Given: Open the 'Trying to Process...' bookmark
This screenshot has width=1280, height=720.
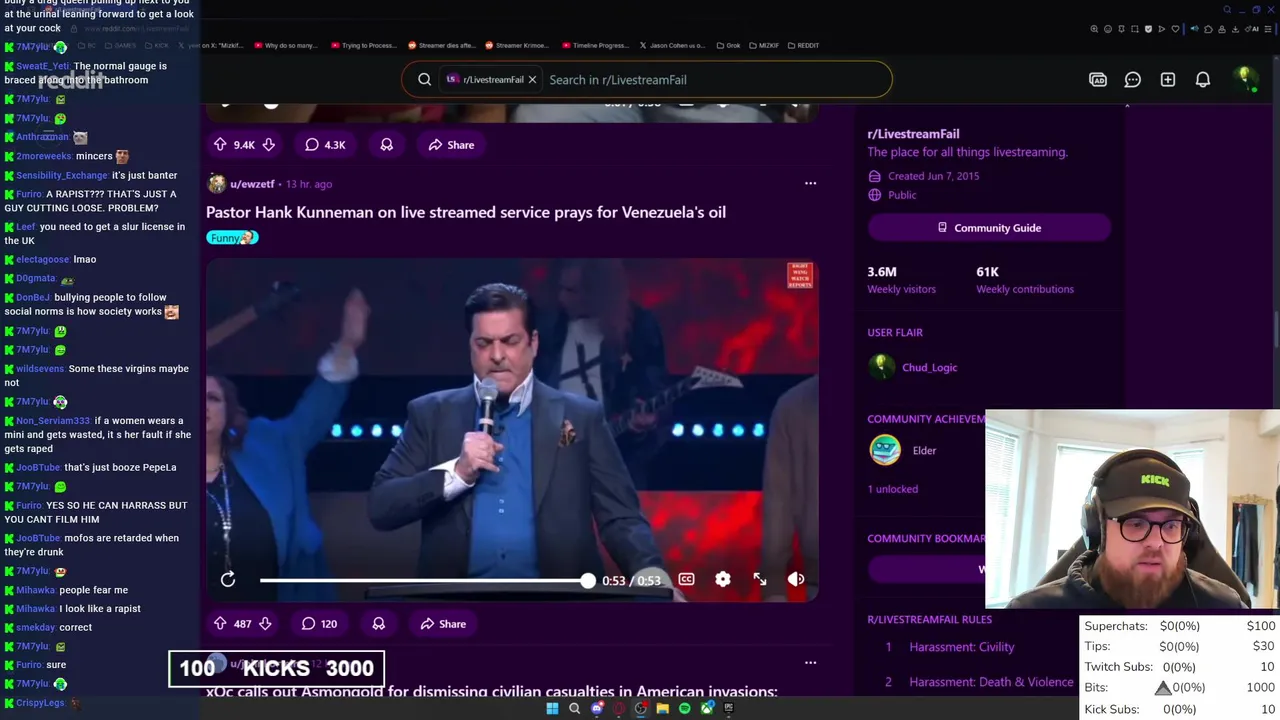Looking at the screenshot, I should coord(364,45).
